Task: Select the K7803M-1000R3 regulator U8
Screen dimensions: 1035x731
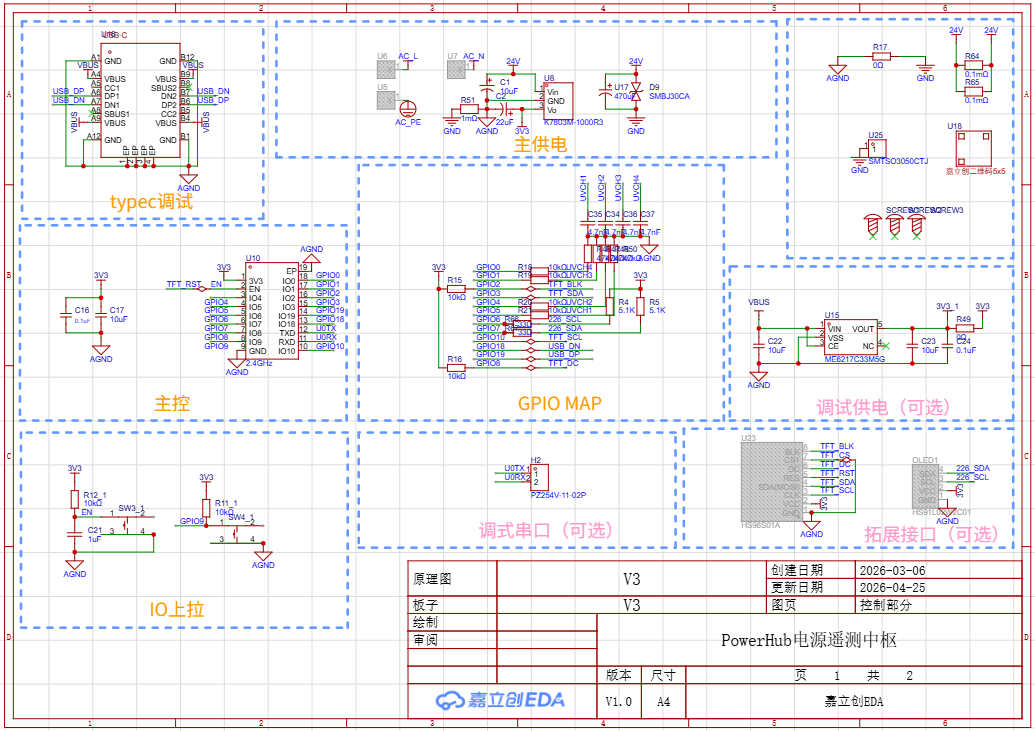Action: (x=558, y=100)
